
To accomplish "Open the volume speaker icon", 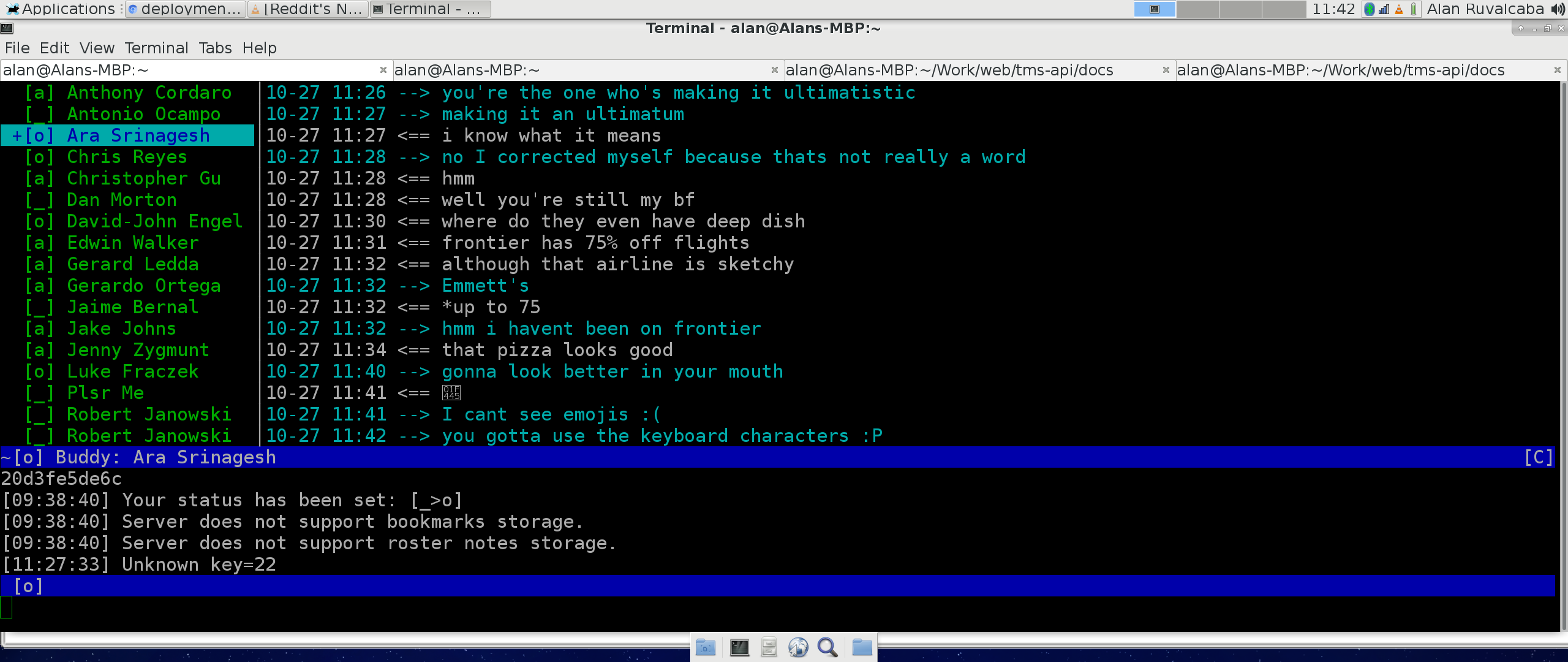I will click(1558, 9).
